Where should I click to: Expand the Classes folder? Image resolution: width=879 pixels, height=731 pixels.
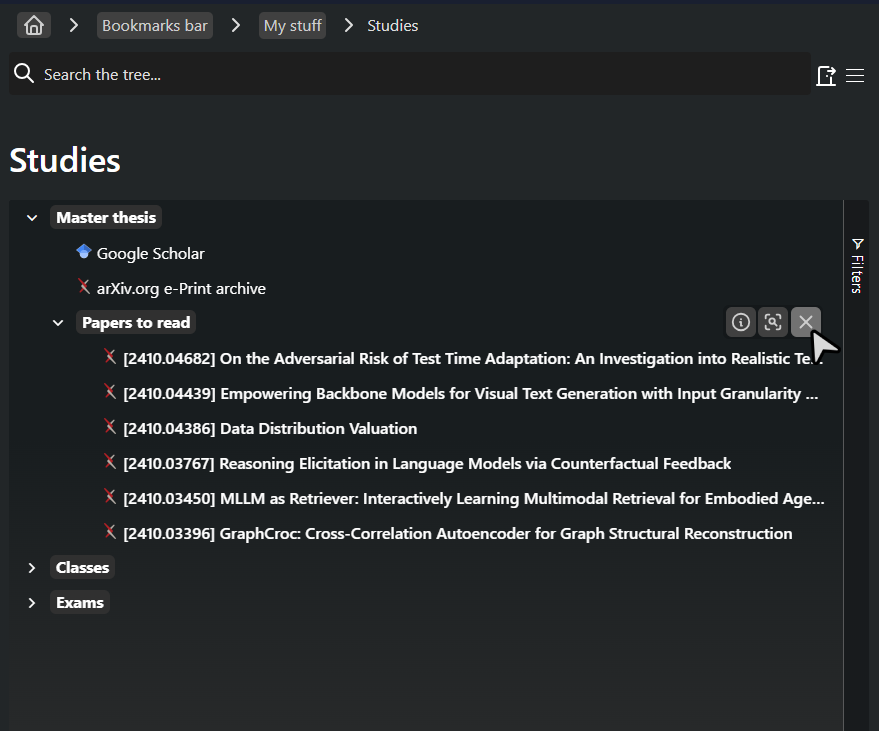[32, 568]
